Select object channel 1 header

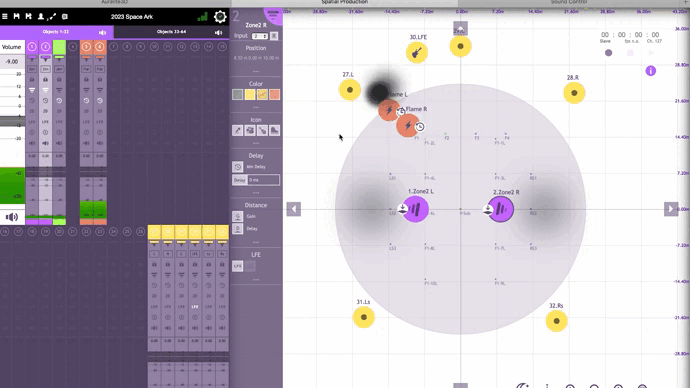[x=32, y=47]
